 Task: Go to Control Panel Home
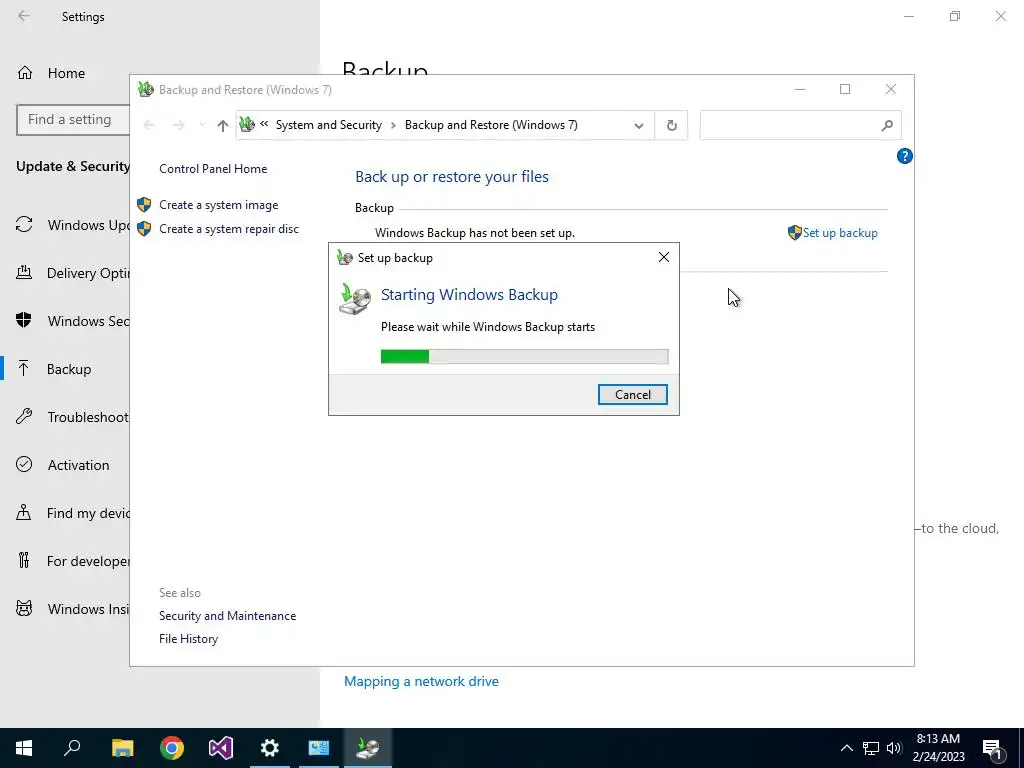tap(213, 168)
